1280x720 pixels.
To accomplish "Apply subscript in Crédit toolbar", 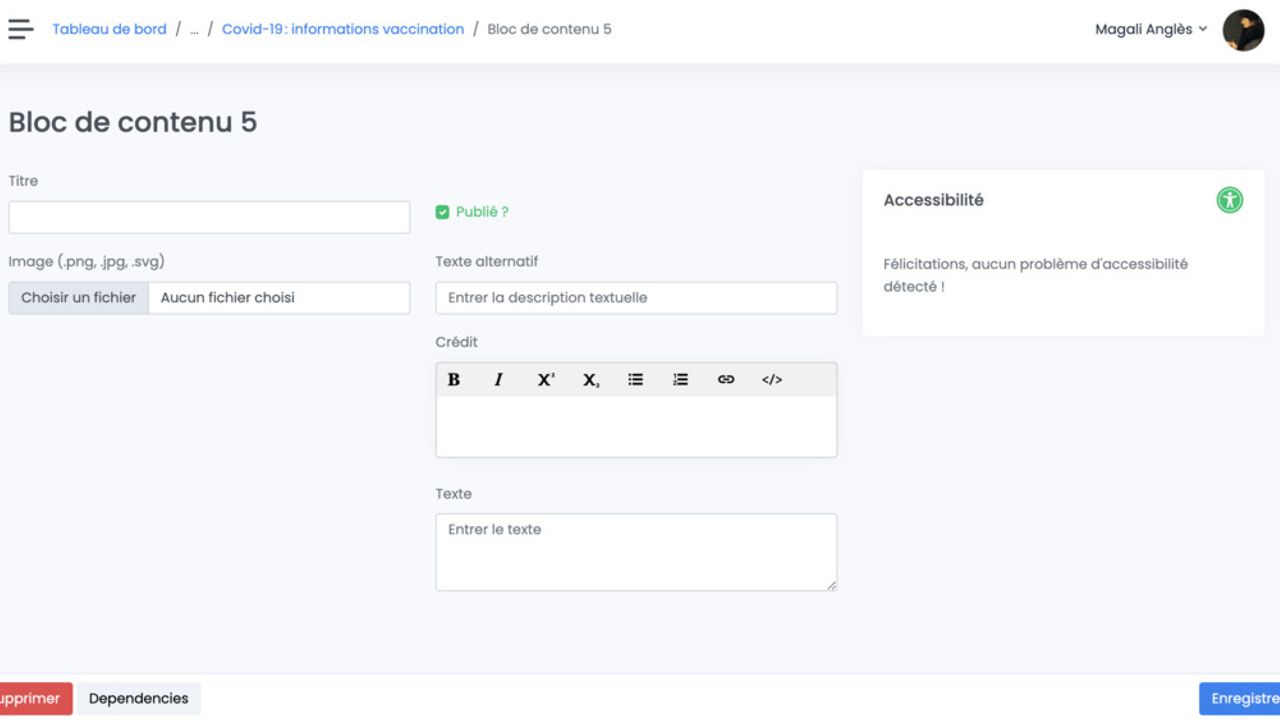I will [591, 380].
